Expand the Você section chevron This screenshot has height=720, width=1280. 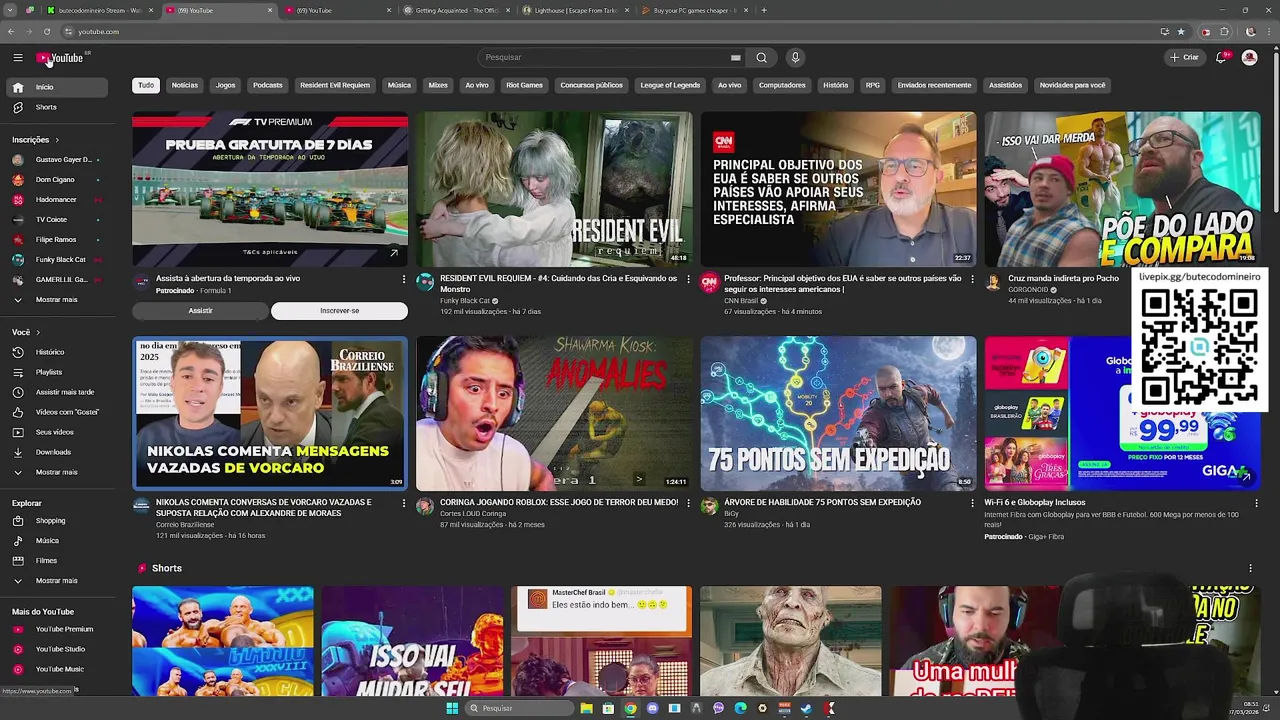[38, 333]
